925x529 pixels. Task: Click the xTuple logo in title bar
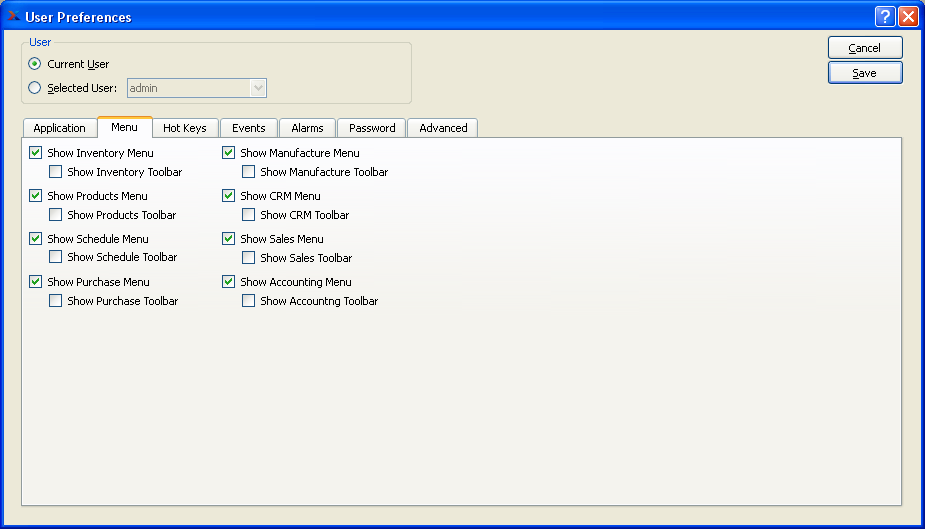click(x=14, y=16)
